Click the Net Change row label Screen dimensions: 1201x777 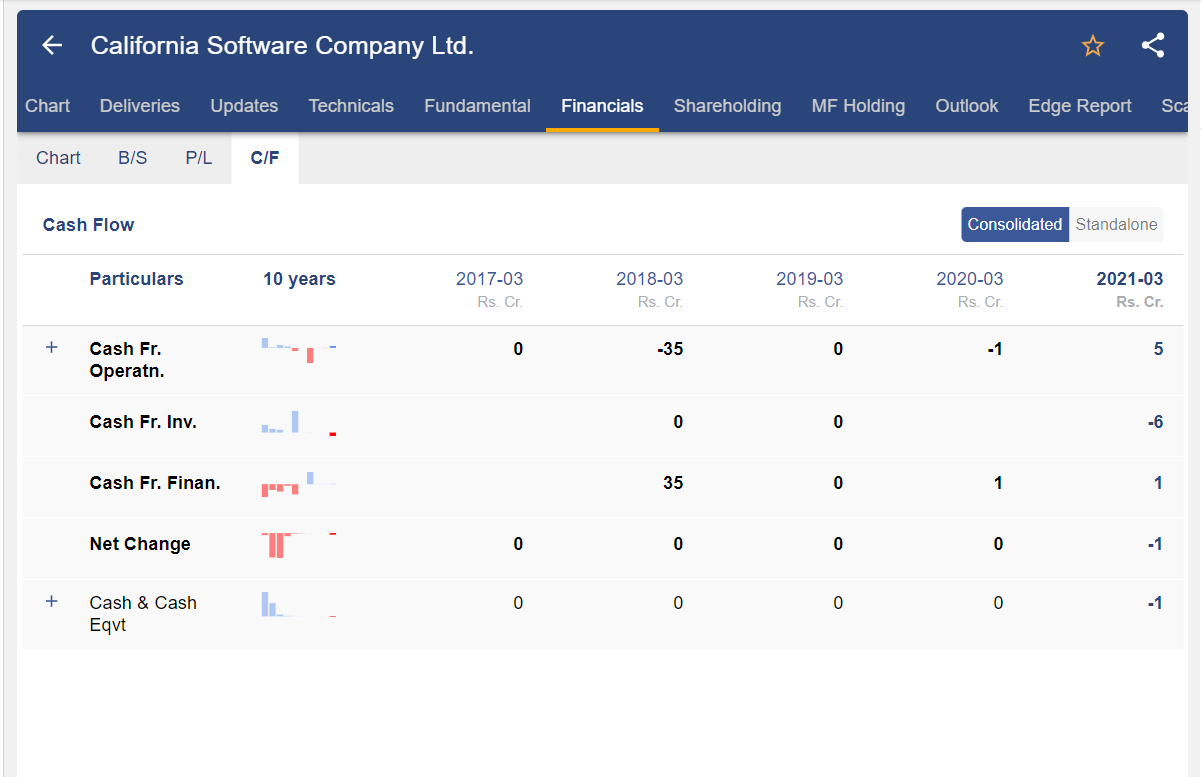pyautogui.click(x=140, y=544)
